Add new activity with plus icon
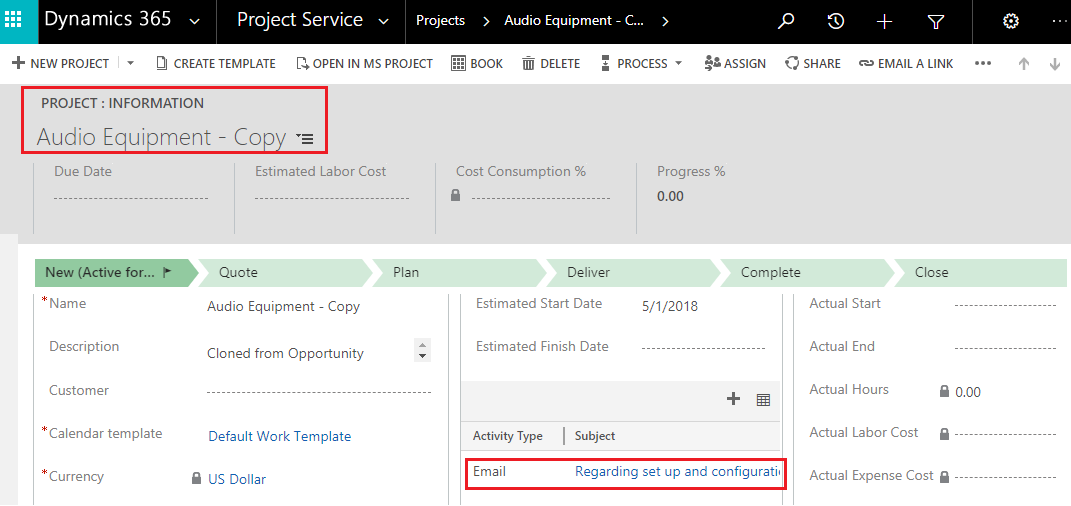 tap(734, 399)
